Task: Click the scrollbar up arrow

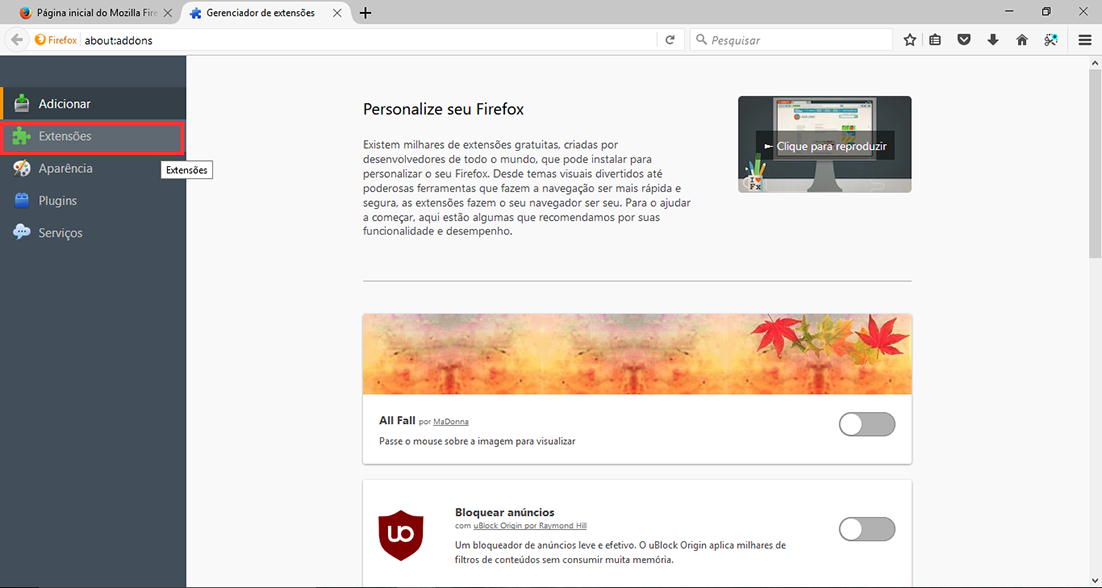Action: coord(1095,63)
